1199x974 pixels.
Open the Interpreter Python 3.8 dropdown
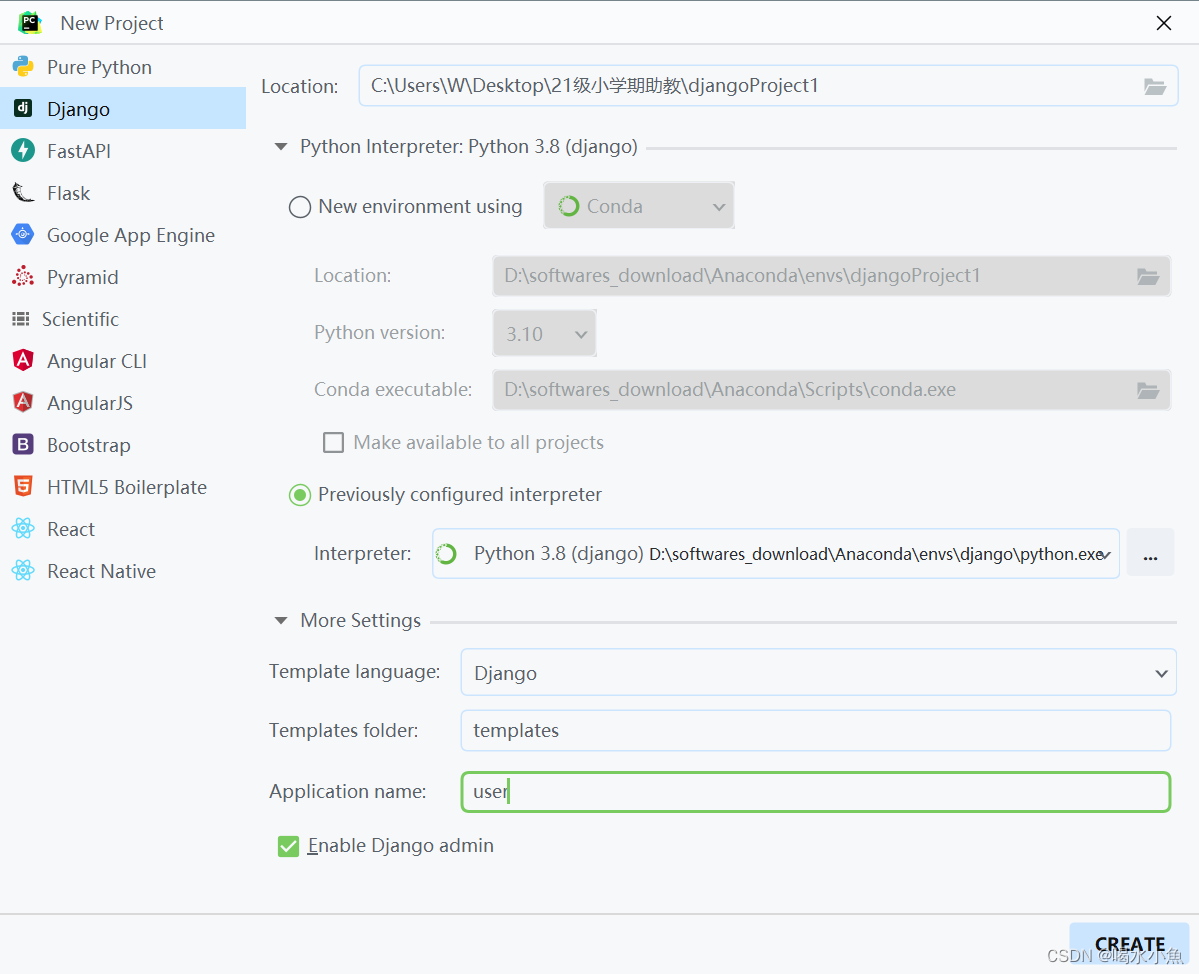coord(776,554)
